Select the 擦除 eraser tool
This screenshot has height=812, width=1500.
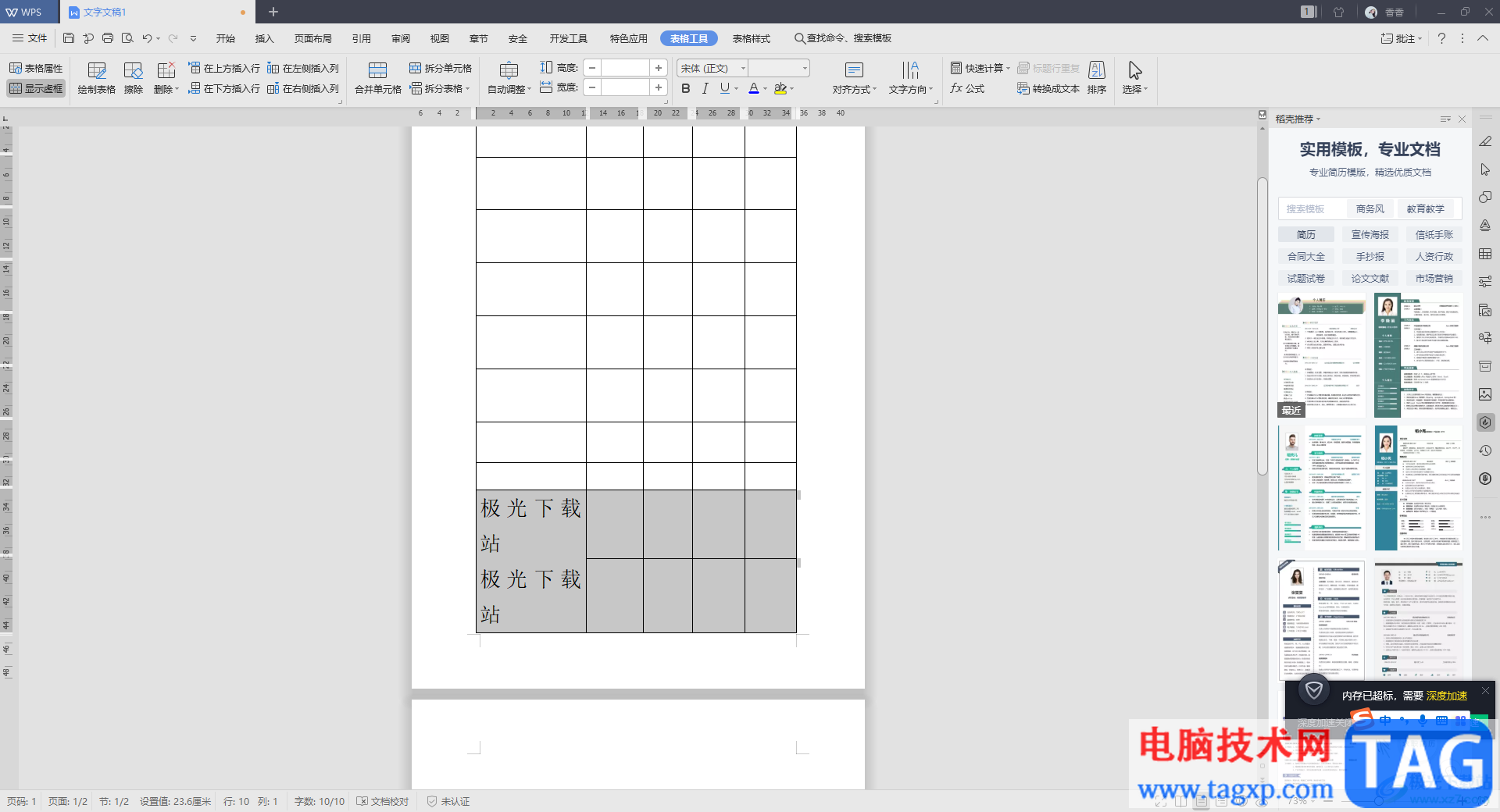134,78
